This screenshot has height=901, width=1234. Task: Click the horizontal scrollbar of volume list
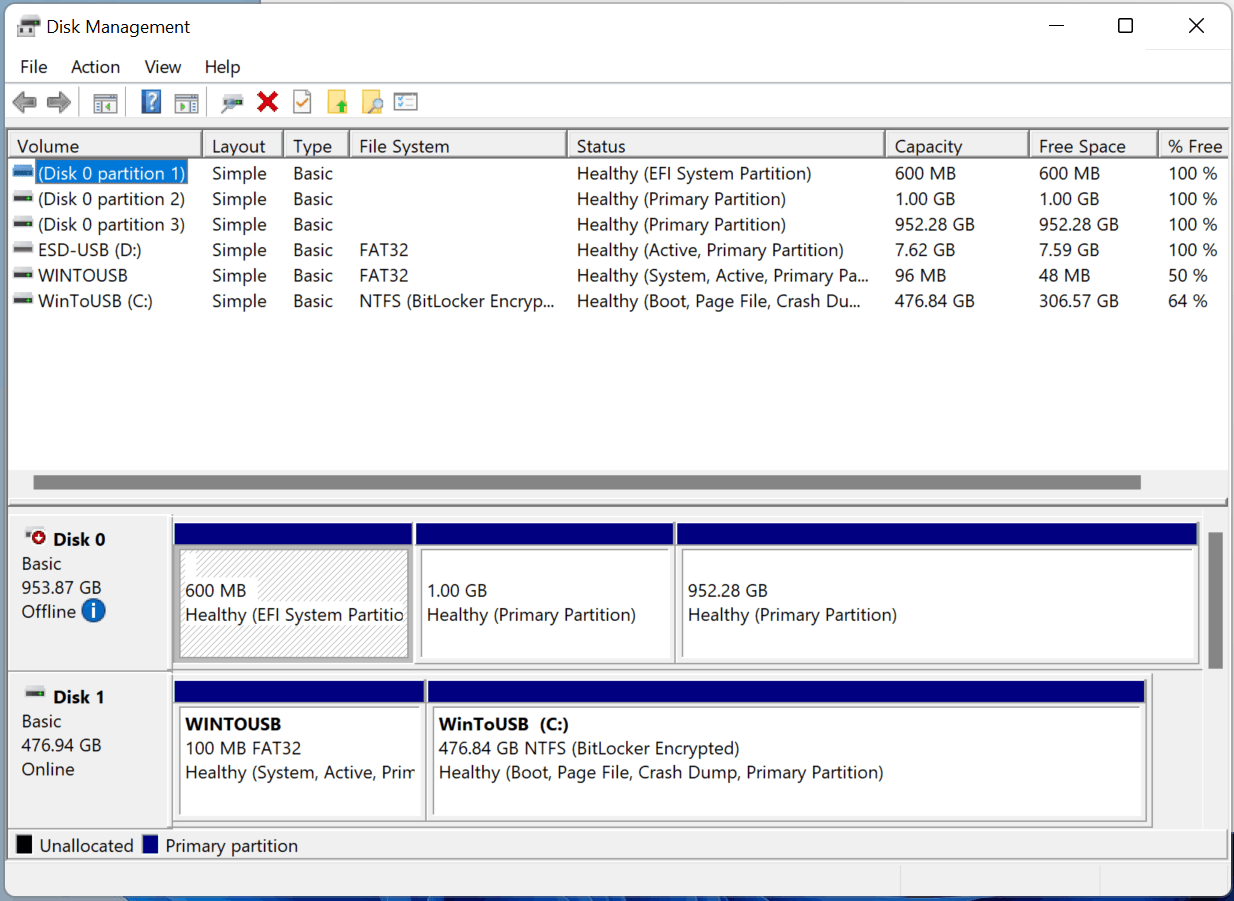point(587,482)
